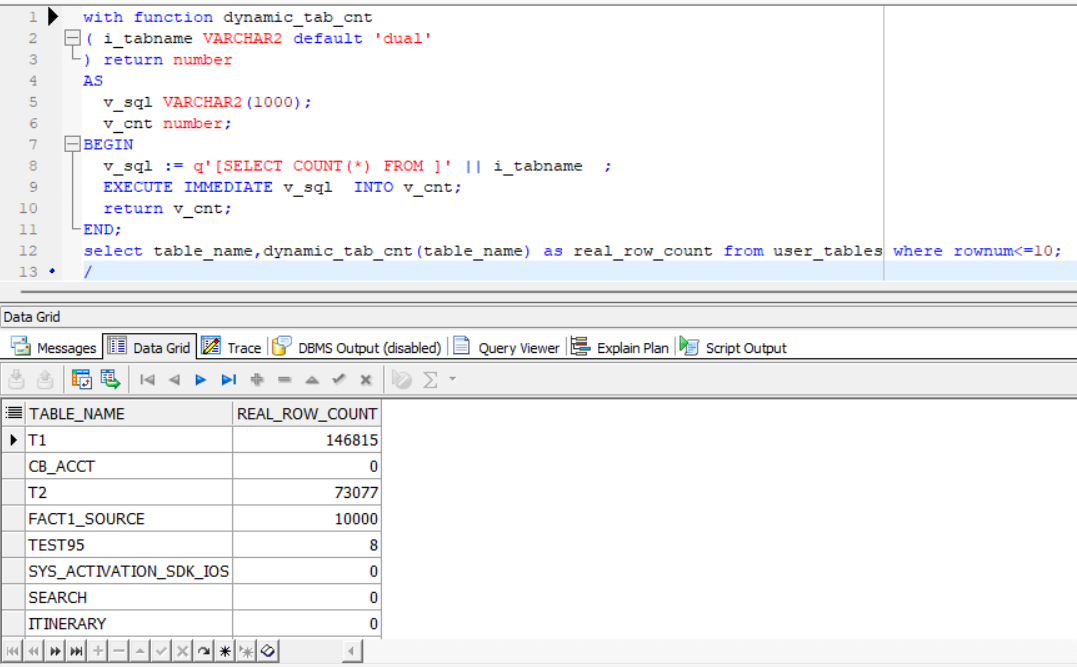The image size is (1077, 667).
Task: Collapse the function parameter block at line 2
Action: point(71,39)
